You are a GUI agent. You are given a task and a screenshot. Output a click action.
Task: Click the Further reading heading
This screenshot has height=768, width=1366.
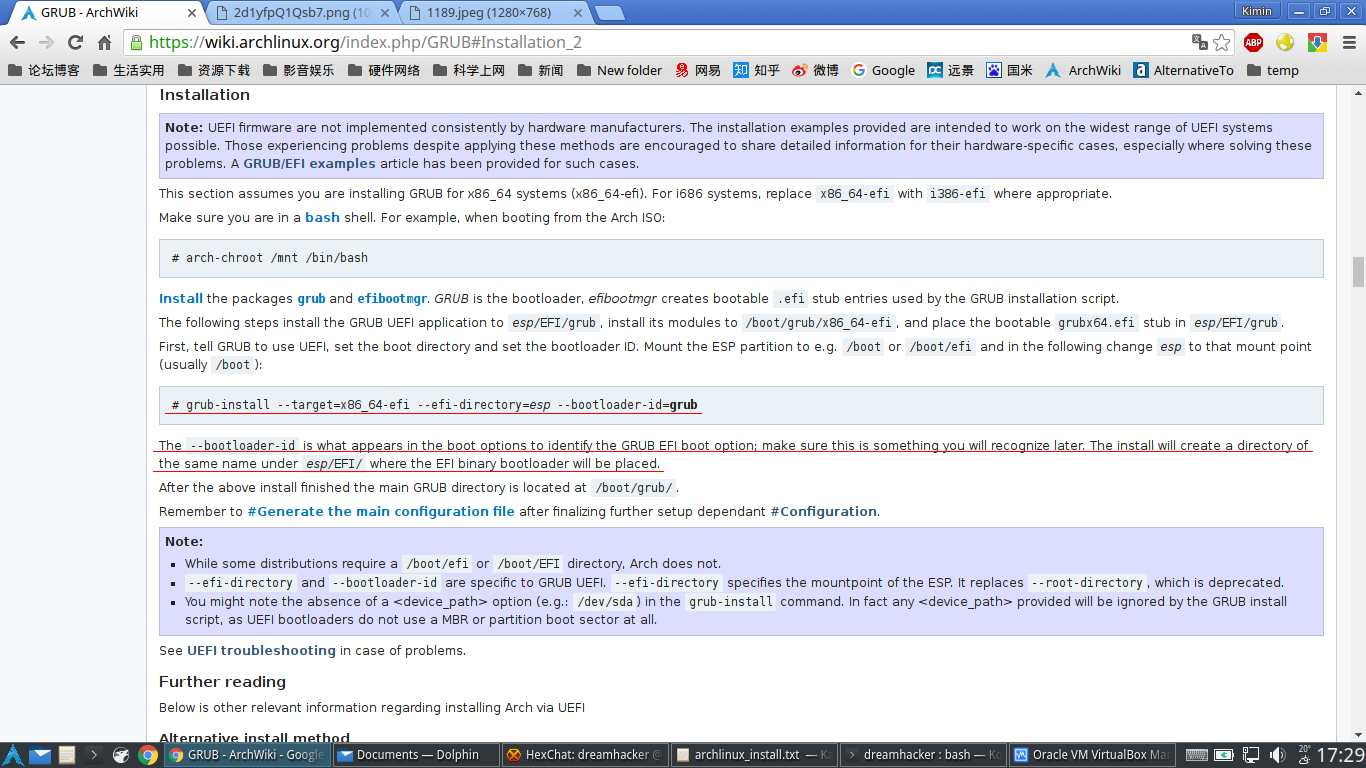pyautogui.click(x=222, y=682)
